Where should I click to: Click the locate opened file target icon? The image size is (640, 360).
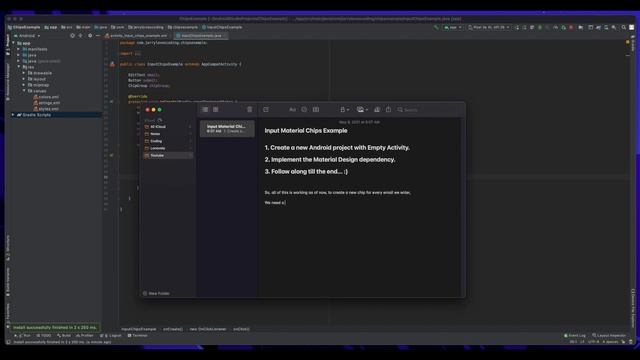coord(72,36)
